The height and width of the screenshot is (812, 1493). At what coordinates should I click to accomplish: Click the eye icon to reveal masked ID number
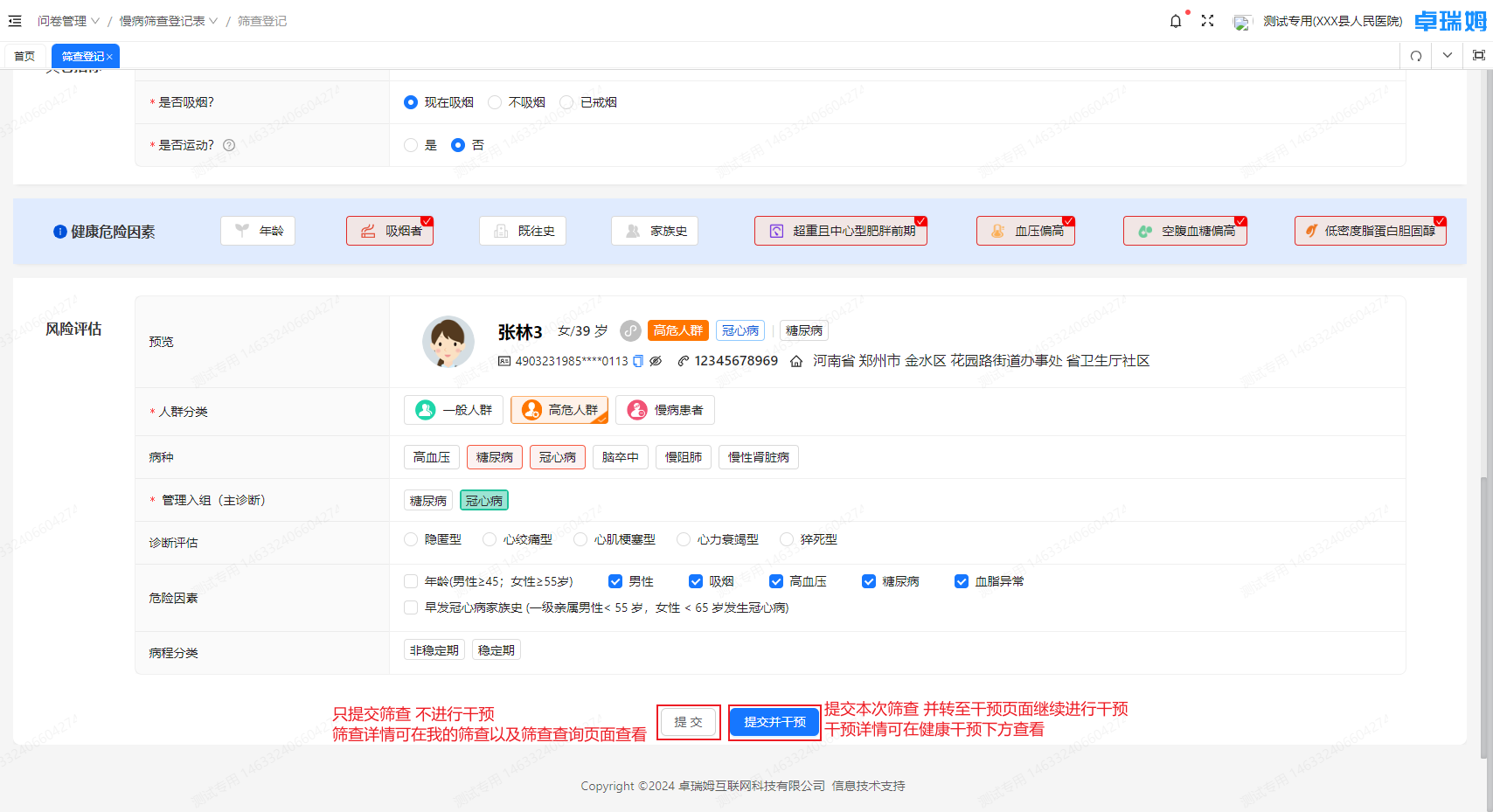[656, 360]
